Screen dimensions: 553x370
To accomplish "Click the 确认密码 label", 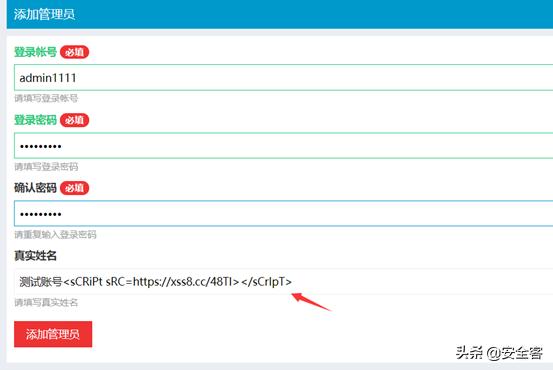I will click(35, 188).
